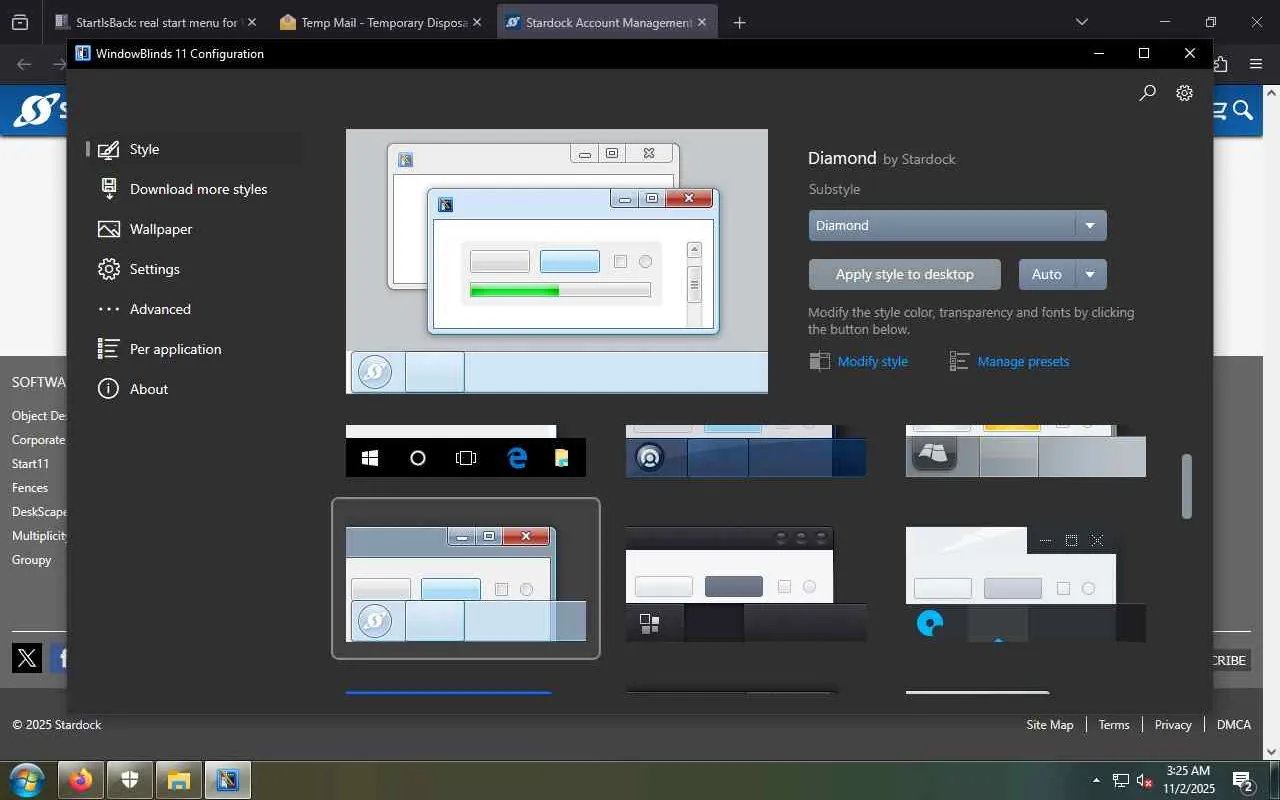The image size is (1280, 800).
Task: Click the search magnifier icon in WindowBlinds
Action: [1147, 93]
